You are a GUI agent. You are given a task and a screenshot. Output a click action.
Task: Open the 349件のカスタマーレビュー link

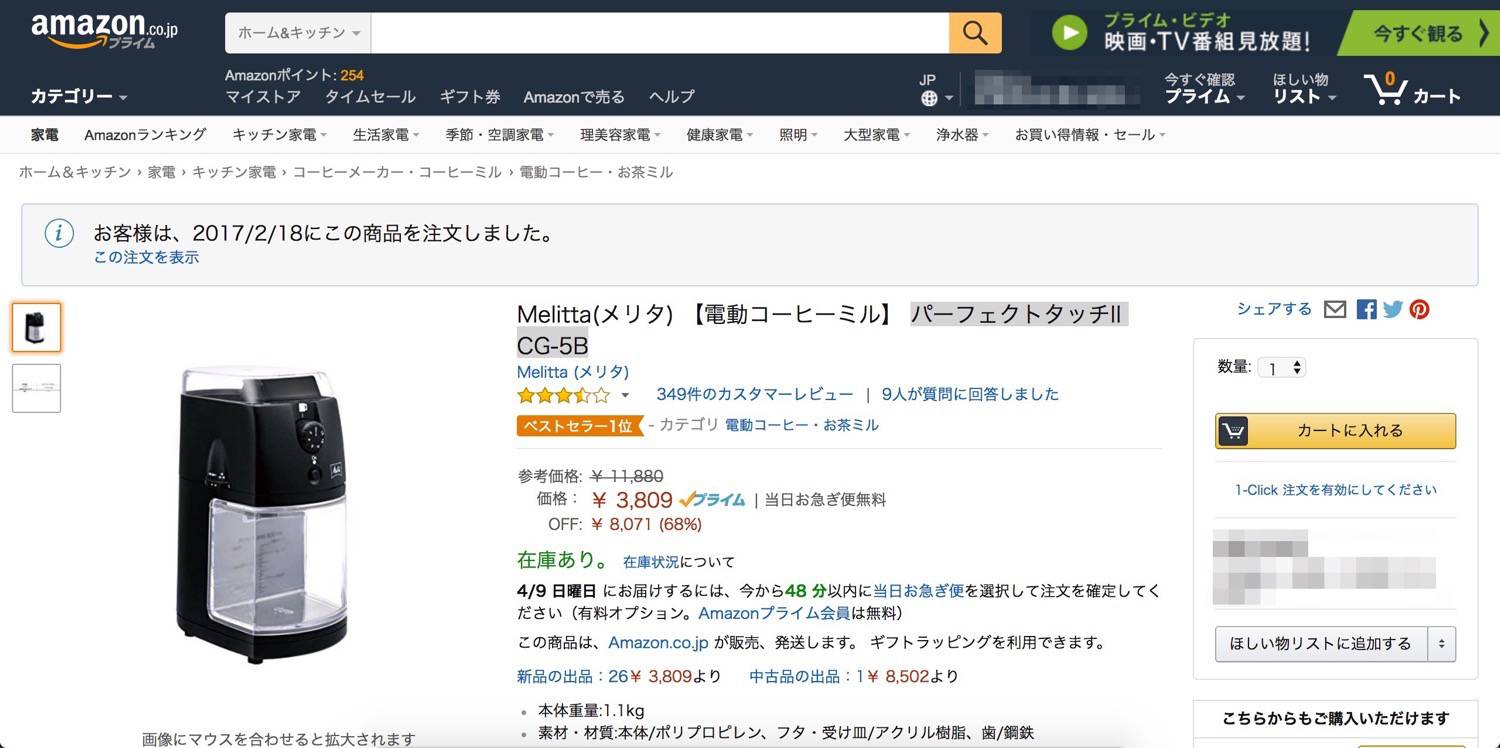coord(754,394)
